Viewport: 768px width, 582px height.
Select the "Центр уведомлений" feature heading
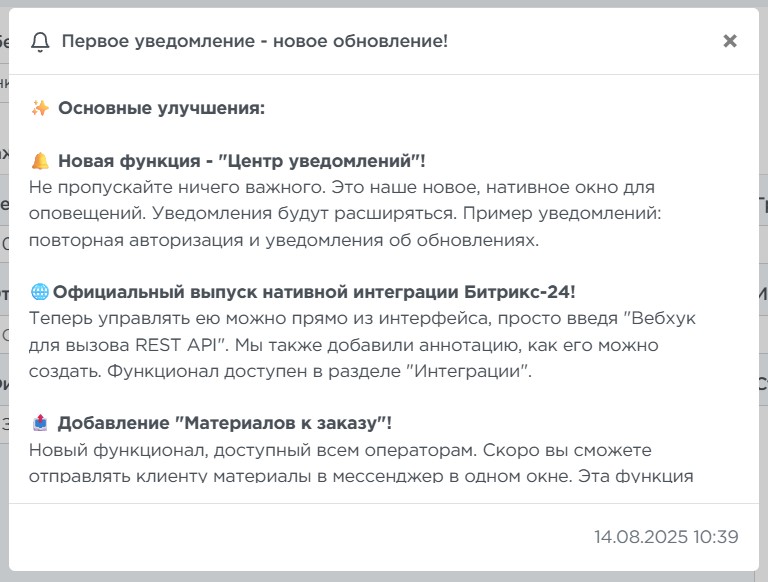pyautogui.click(x=242, y=161)
